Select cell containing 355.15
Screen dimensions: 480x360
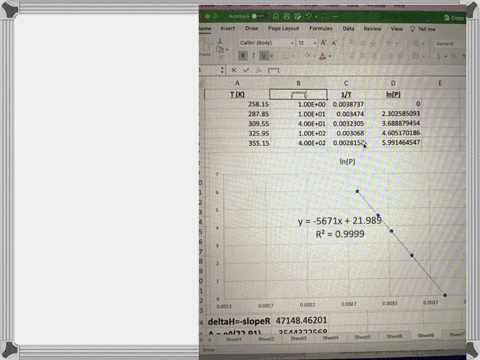pos(237,143)
